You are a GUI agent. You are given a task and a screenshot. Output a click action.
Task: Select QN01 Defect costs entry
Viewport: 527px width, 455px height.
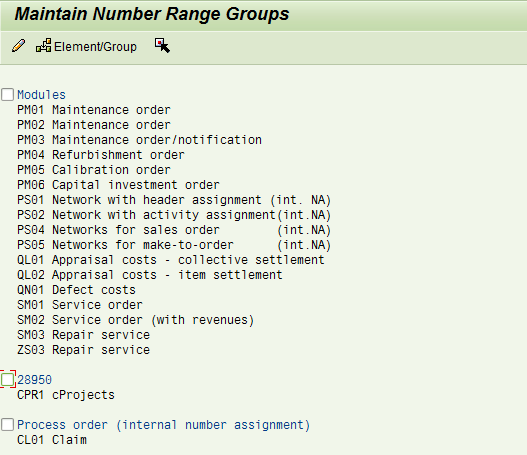pyautogui.click(x=76, y=290)
